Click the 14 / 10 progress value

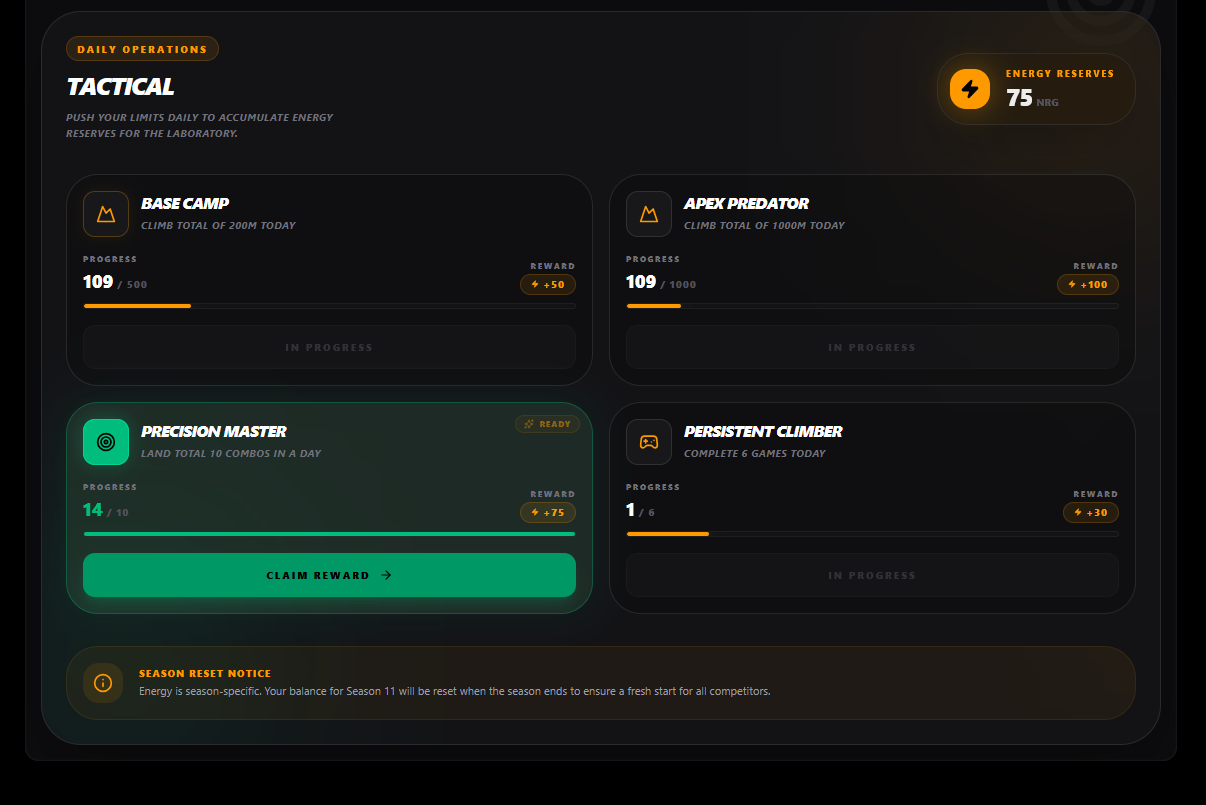106,511
